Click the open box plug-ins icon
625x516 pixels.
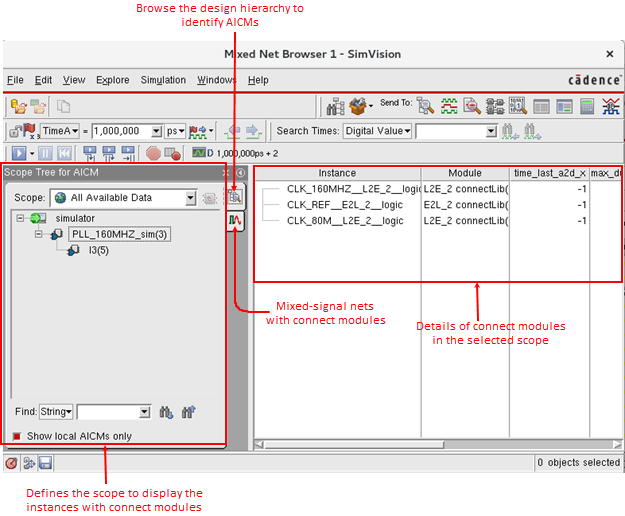coord(358,107)
